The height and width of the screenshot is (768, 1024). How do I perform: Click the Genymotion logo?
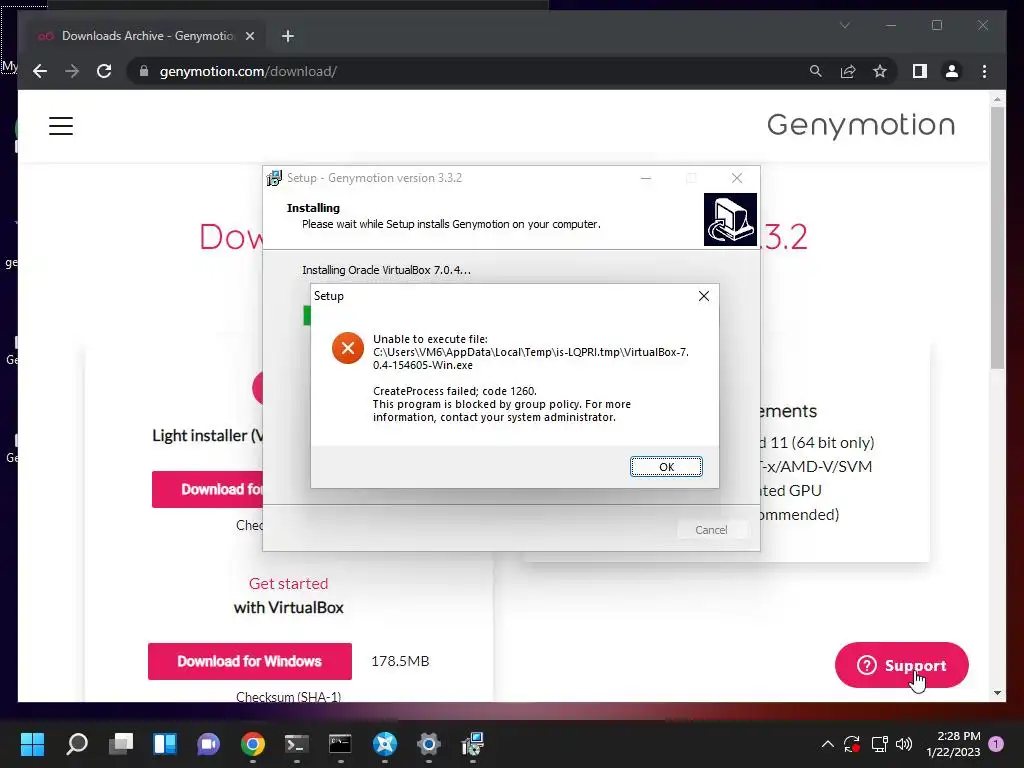tap(861, 125)
